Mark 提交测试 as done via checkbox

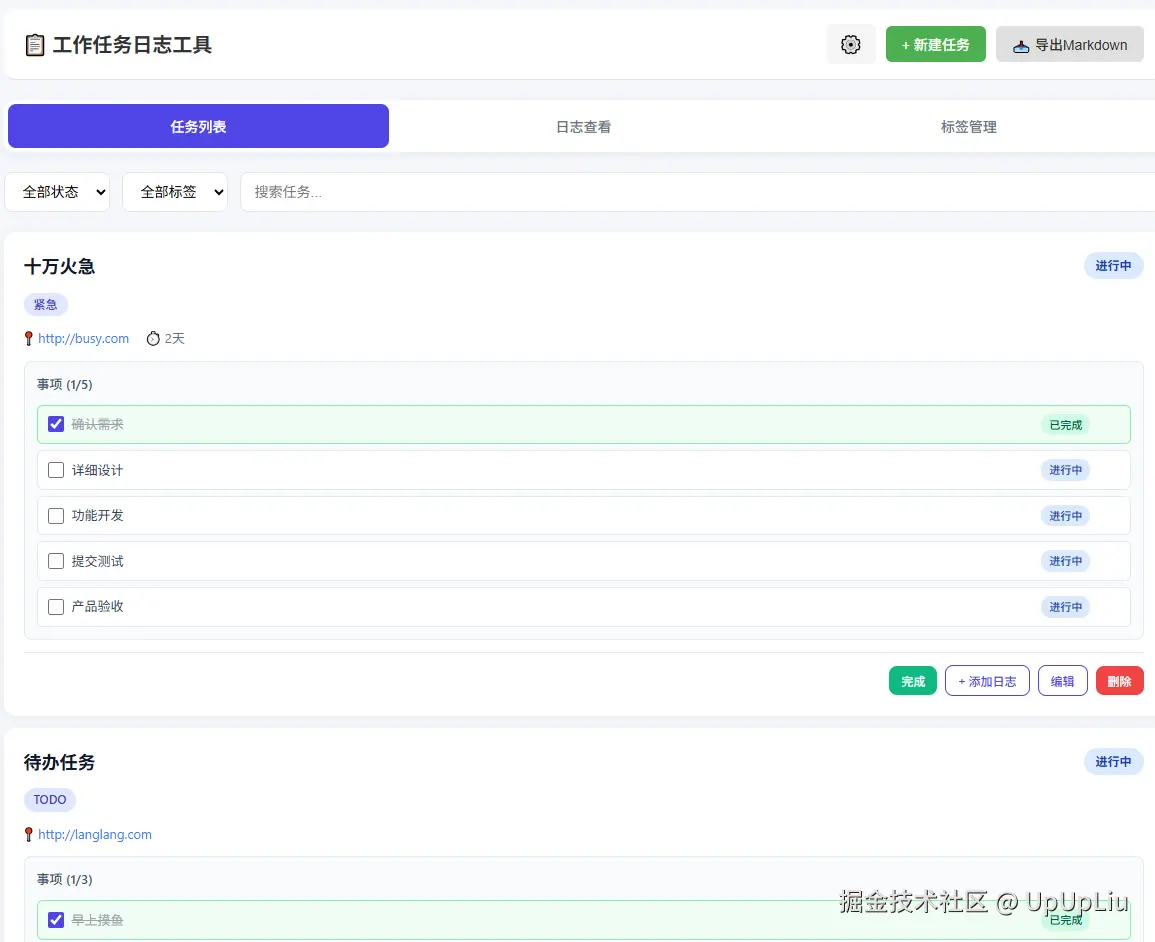[x=56, y=561]
